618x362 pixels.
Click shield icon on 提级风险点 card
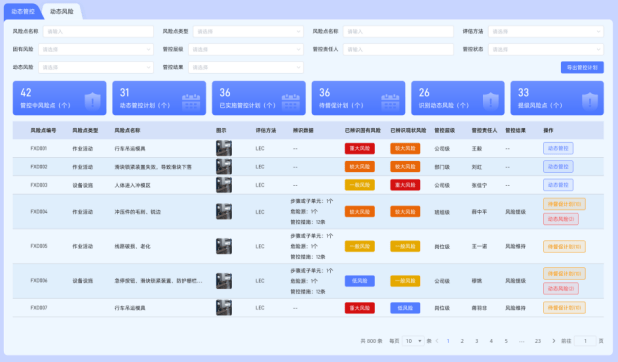tap(590, 101)
